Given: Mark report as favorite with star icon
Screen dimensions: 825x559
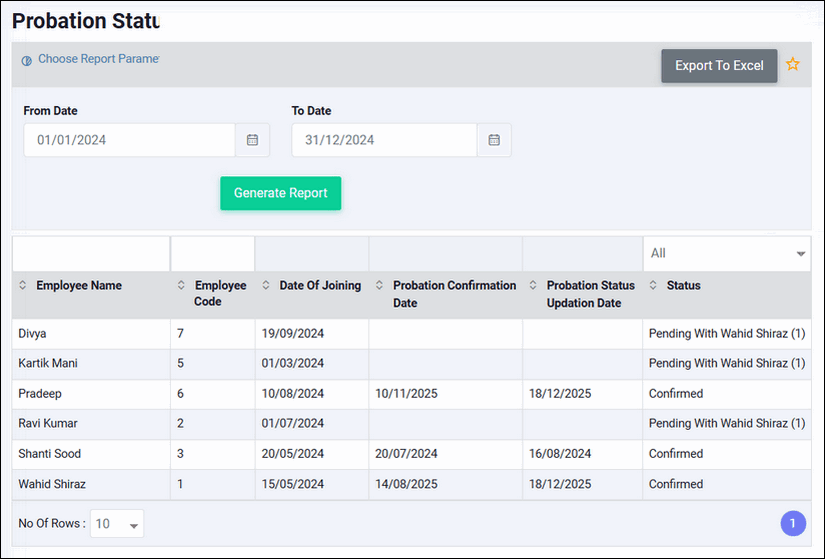Looking at the screenshot, I should tap(793, 65).
